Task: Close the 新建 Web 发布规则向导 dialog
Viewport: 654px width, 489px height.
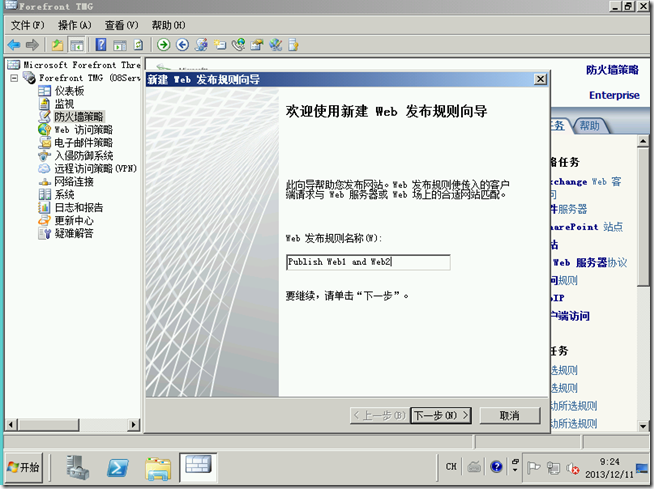Action: 541,79
